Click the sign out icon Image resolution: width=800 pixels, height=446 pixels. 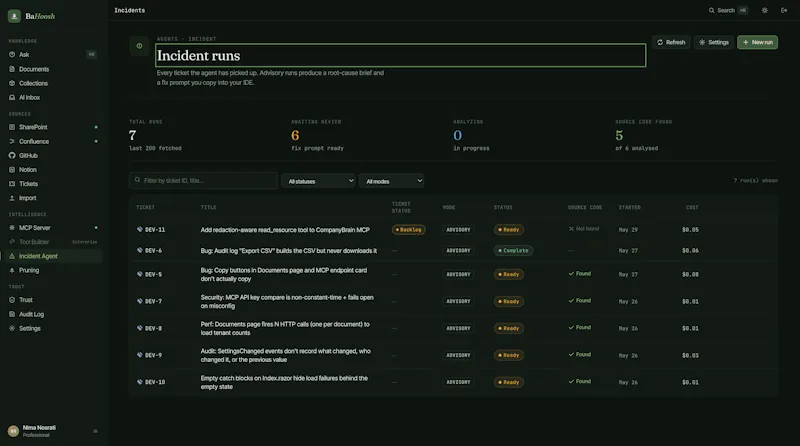pyautogui.click(x=784, y=10)
